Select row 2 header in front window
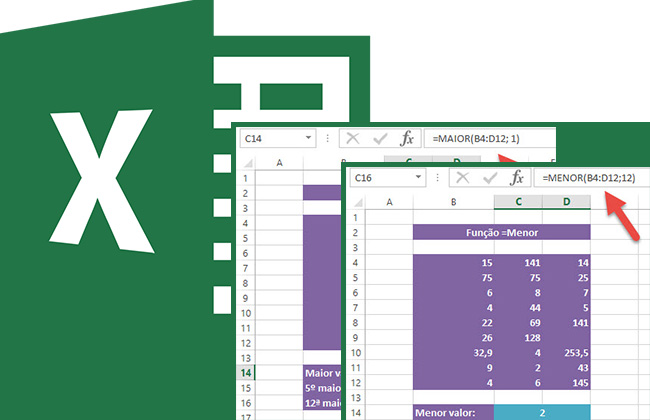650x420 pixels. pyautogui.click(x=356, y=233)
